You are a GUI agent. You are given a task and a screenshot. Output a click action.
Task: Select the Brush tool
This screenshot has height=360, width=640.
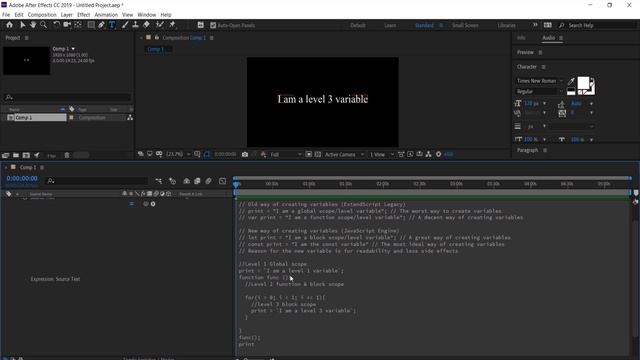pos(125,25)
